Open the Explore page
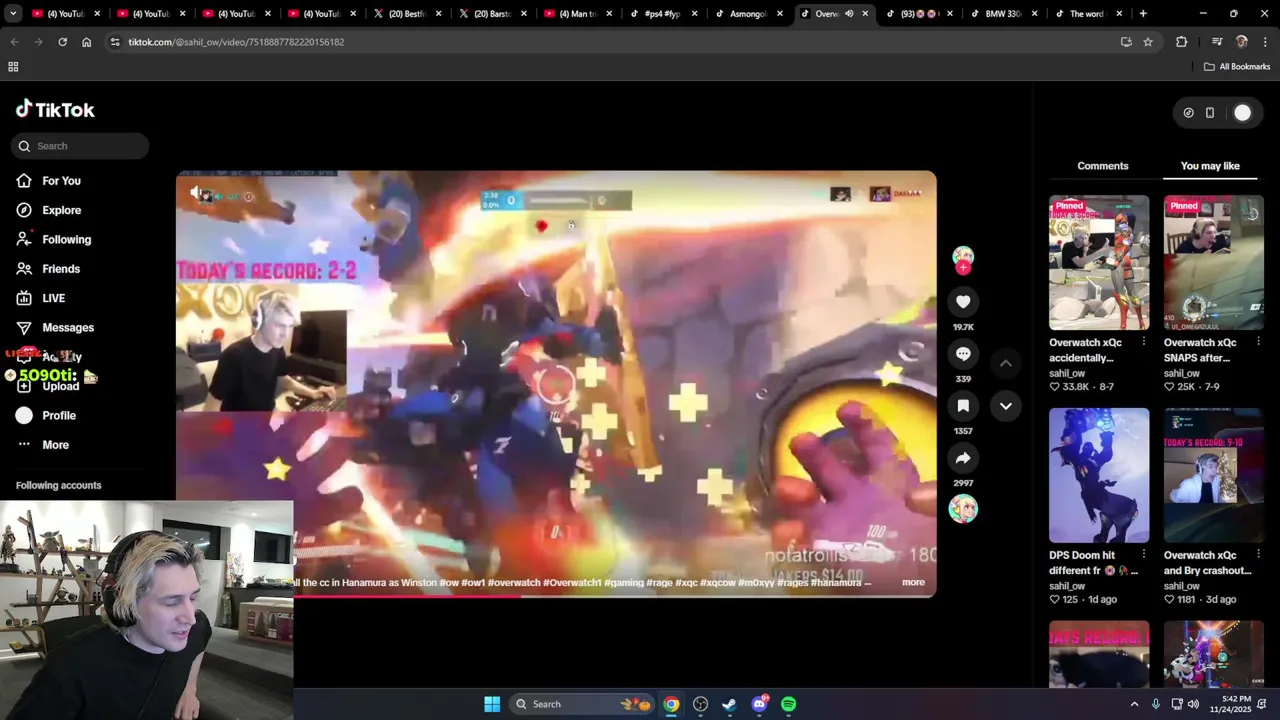The height and width of the screenshot is (720, 1280). [61, 210]
